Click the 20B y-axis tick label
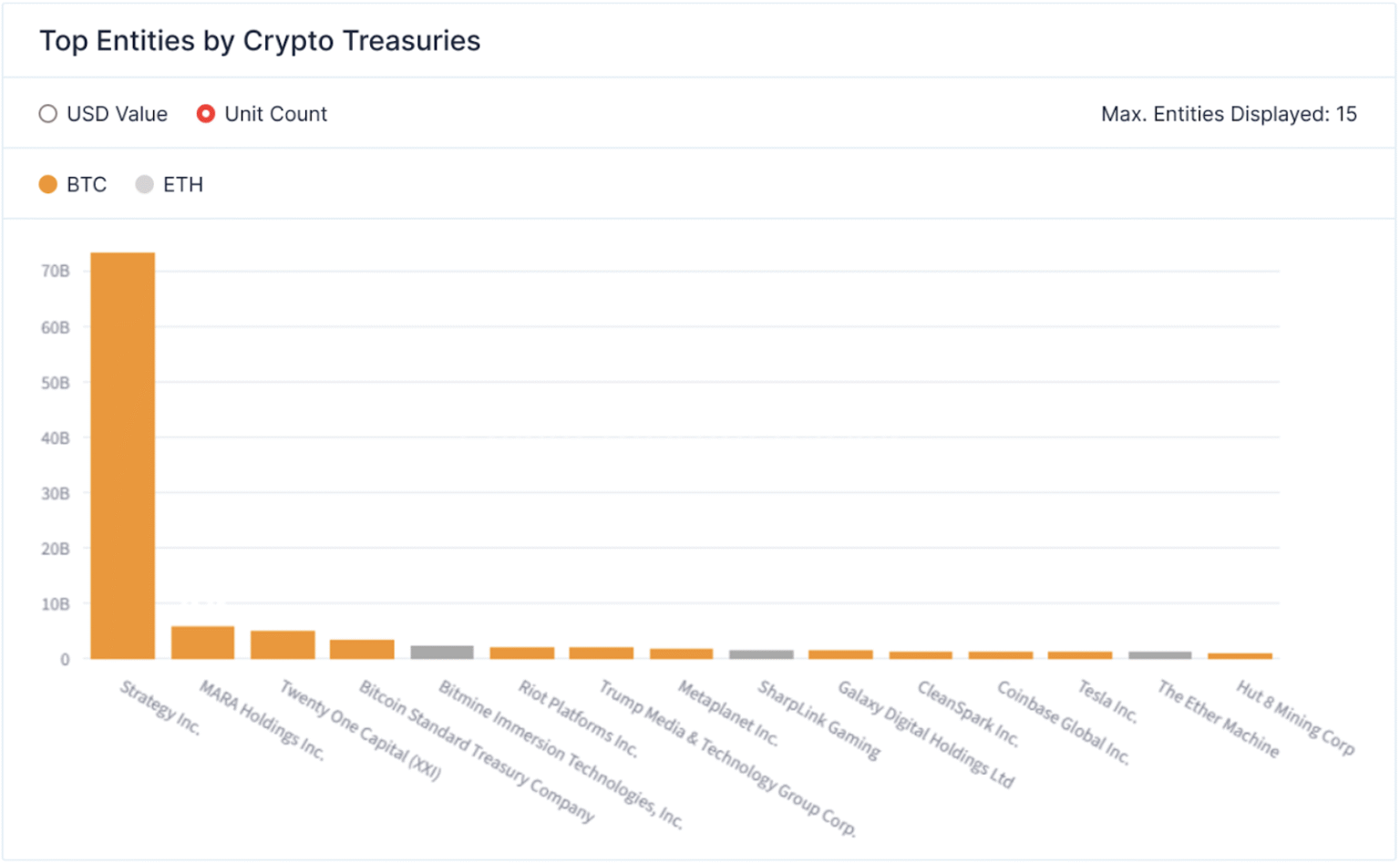The height and width of the screenshot is (864, 1400). (56, 549)
